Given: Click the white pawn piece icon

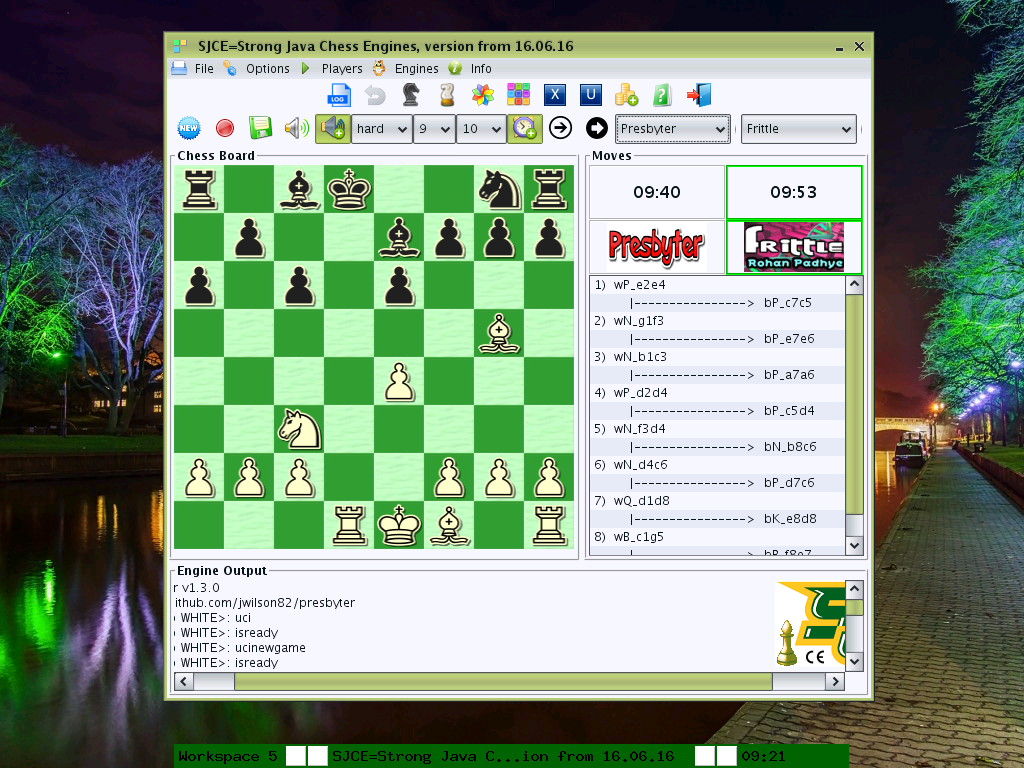Looking at the screenshot, I should point(446,95).
